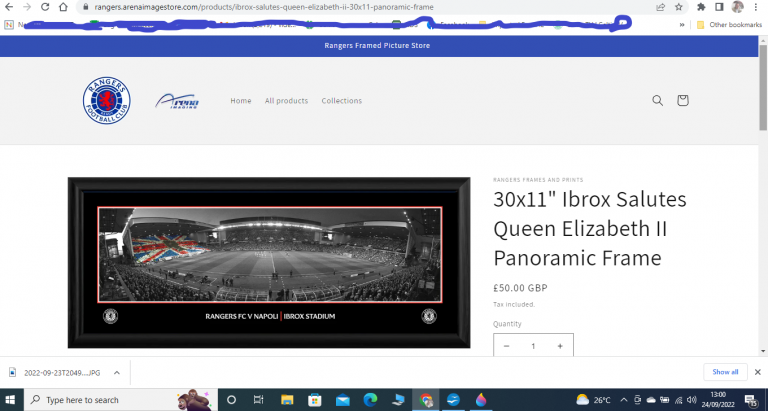Increase quantity with the plus button
The height and width of the screenshot is (411, 768).
pyautogui.click(x=560, y=346)
